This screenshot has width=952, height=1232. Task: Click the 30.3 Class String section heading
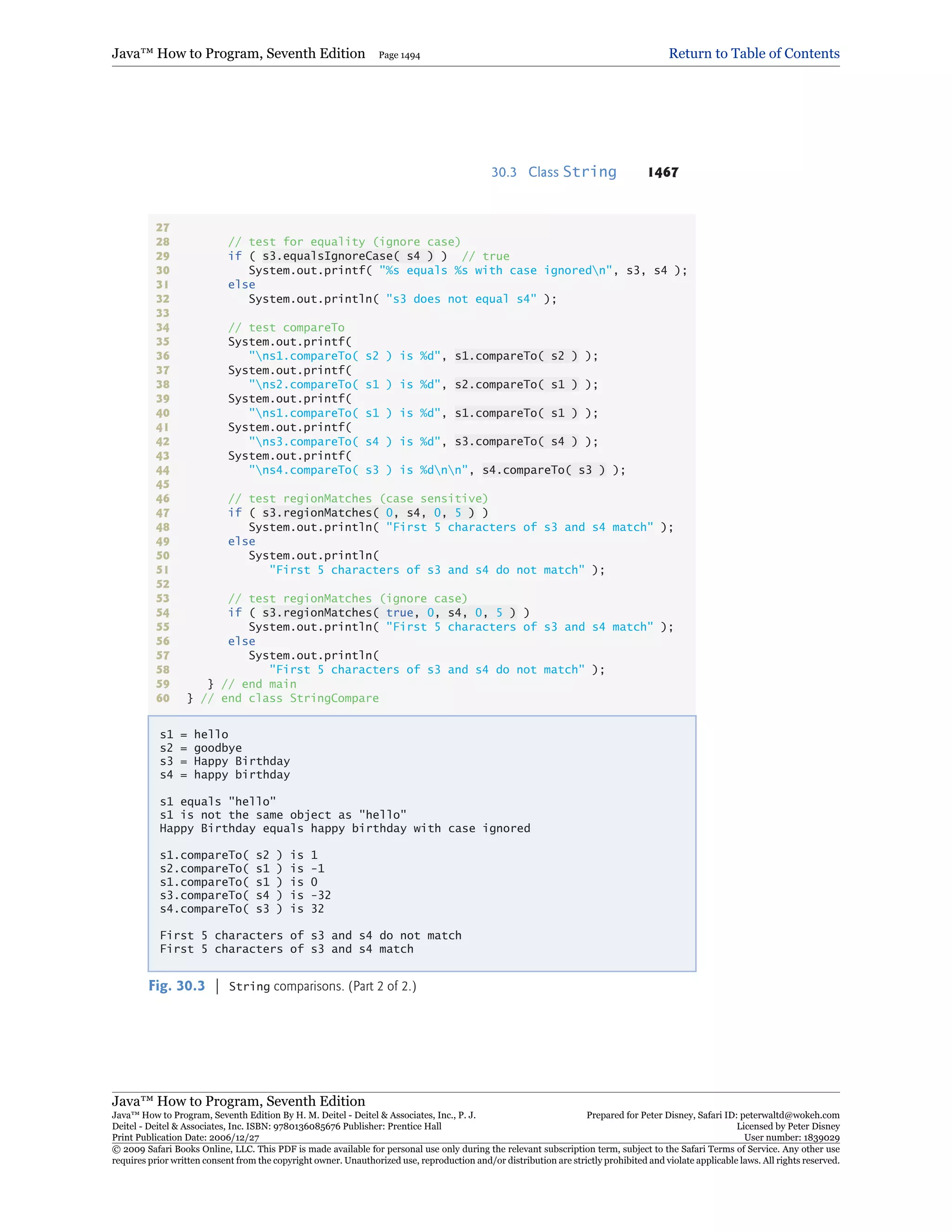tap(553, 172)
